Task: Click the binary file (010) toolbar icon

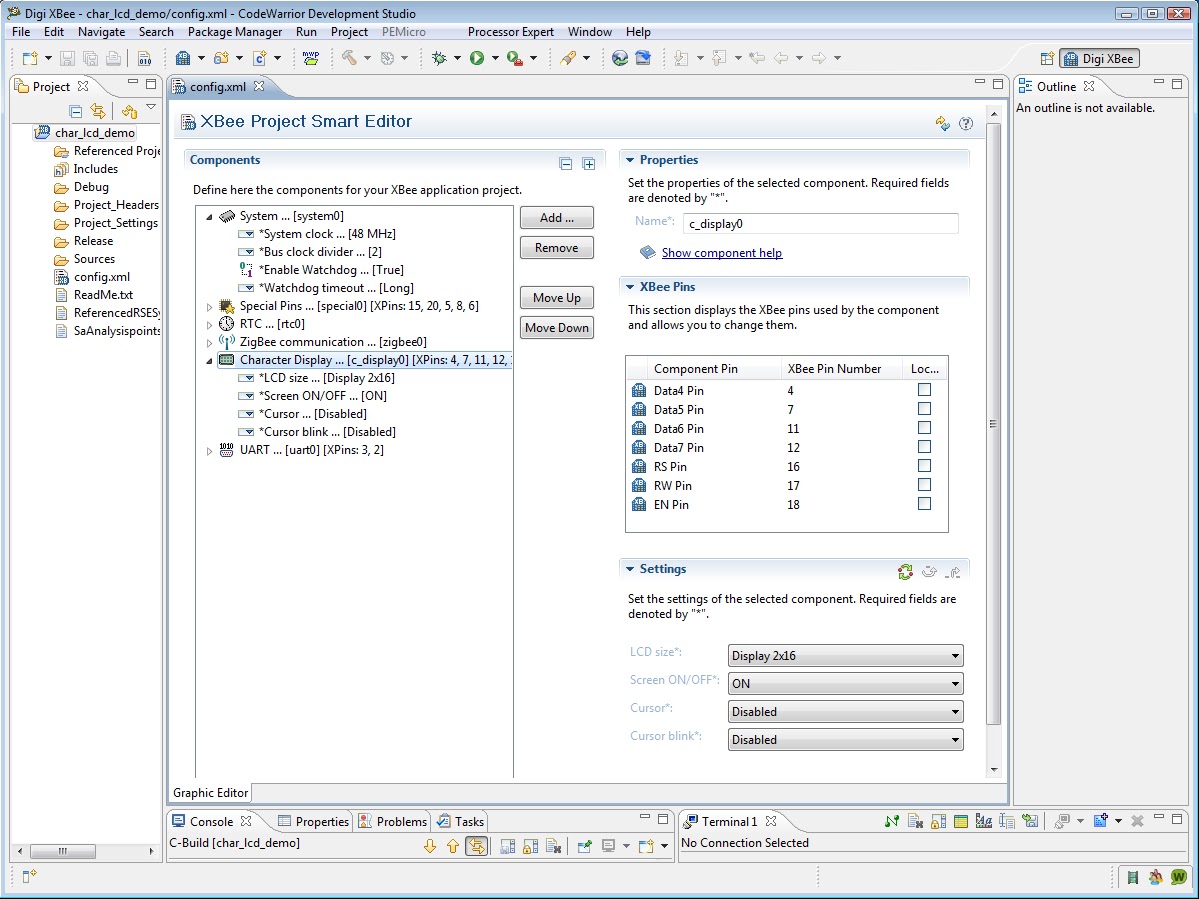Action: click(x=144, y=58)
